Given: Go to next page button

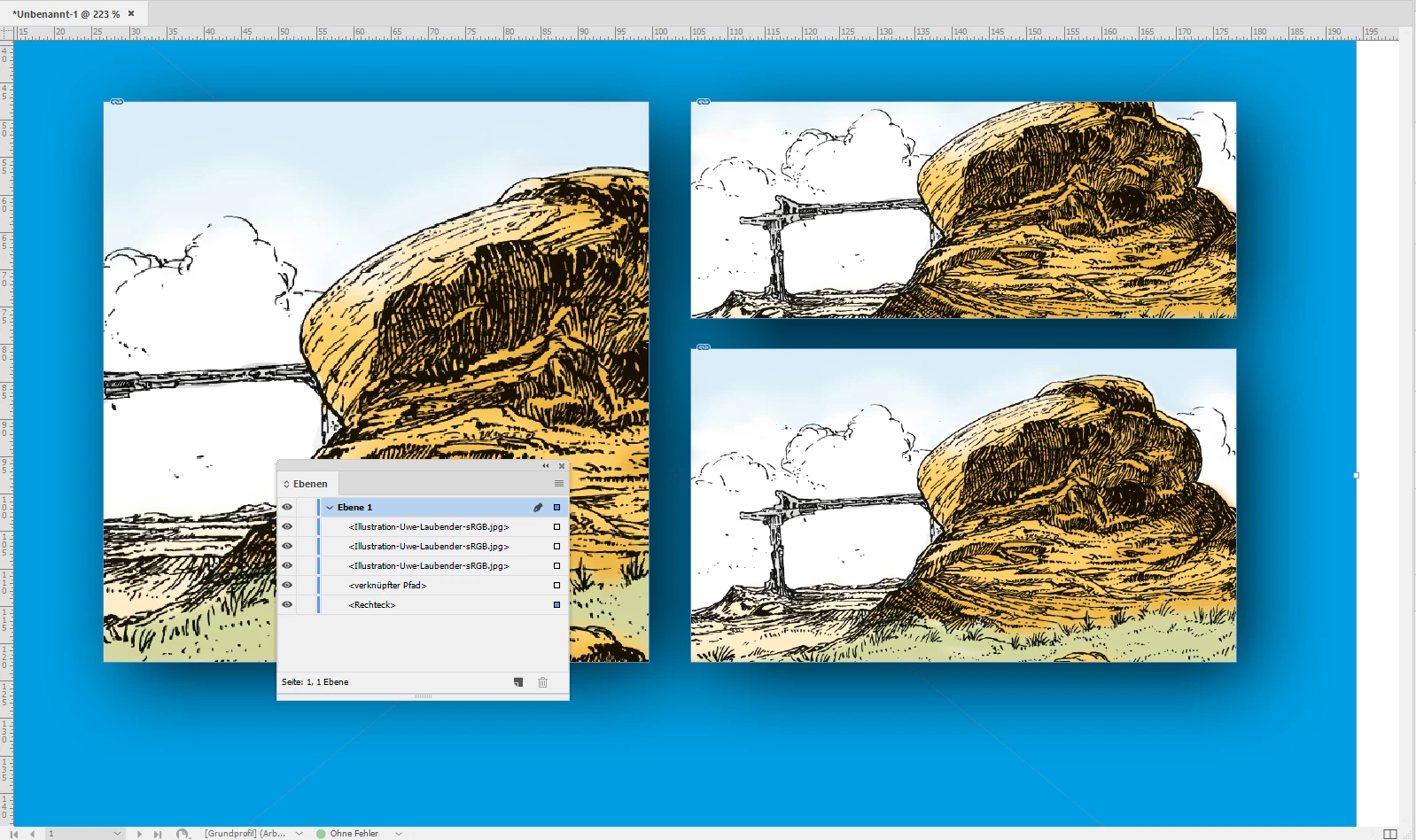Looking at the screenshot, I should [x=139, y=834].
